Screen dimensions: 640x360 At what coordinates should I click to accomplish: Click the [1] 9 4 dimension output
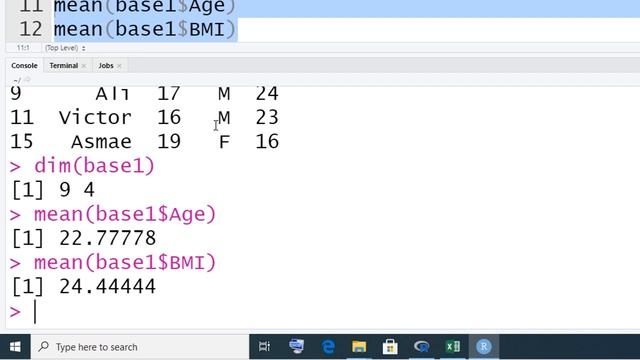tap(53, 190)
